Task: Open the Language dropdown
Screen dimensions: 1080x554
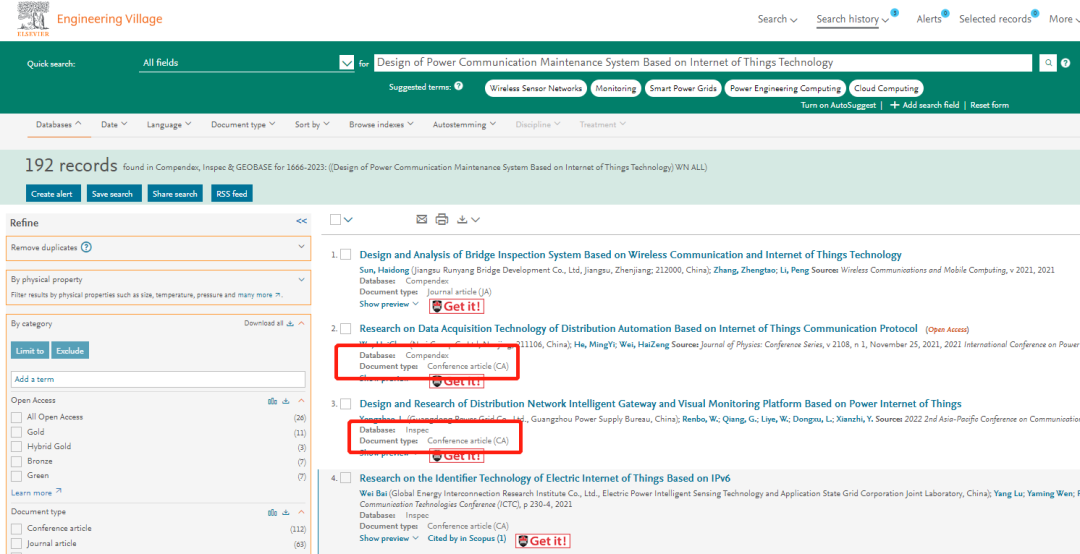Action: pos(169,125)
